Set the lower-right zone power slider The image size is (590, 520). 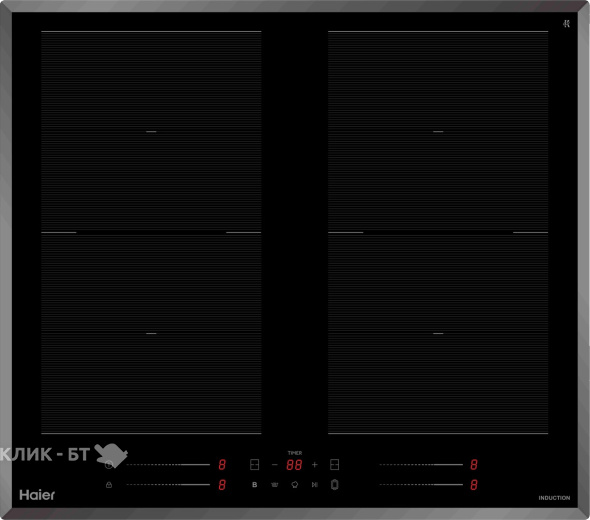pyautogui.click(x=421, y=485)
